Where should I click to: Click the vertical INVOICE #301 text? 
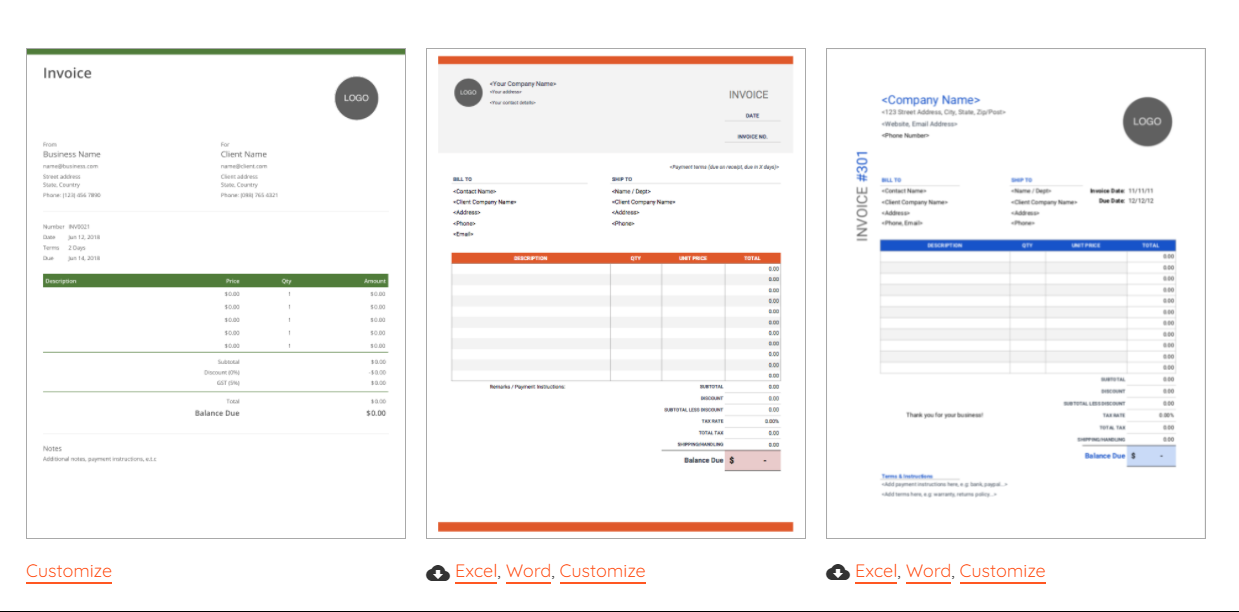[862, 196]
